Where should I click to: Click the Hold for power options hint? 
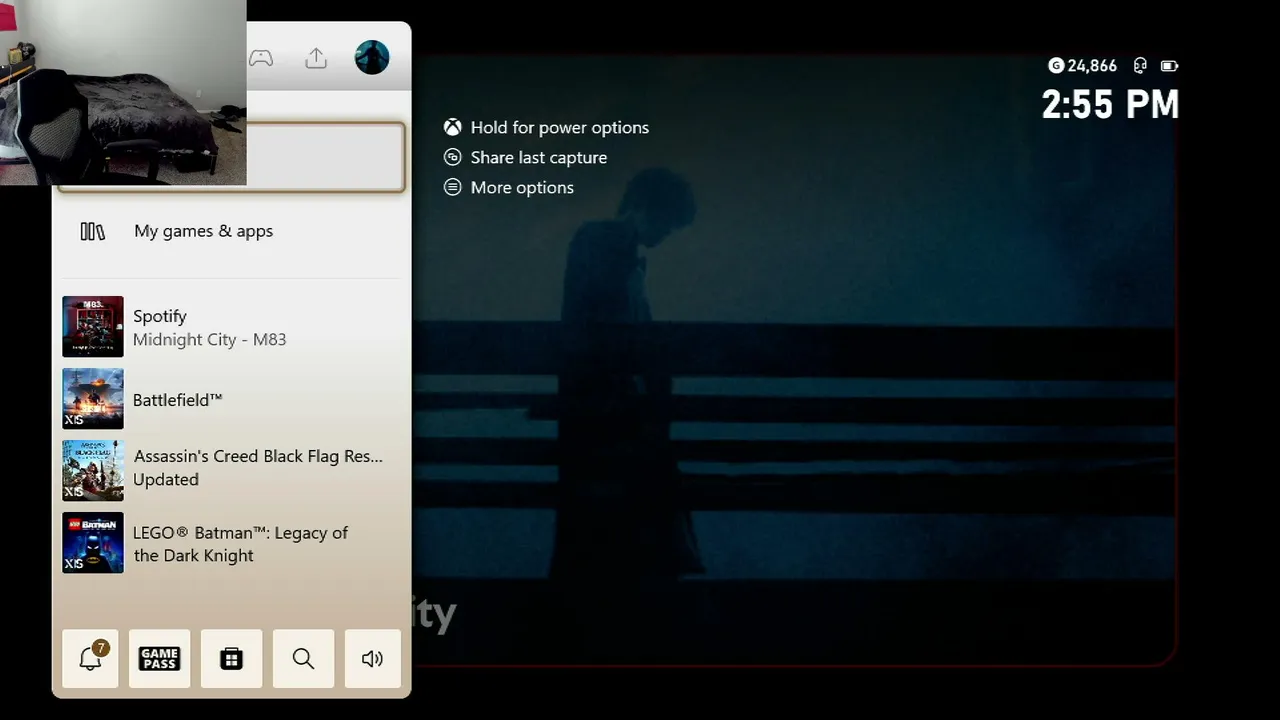(x=547, y=128)
